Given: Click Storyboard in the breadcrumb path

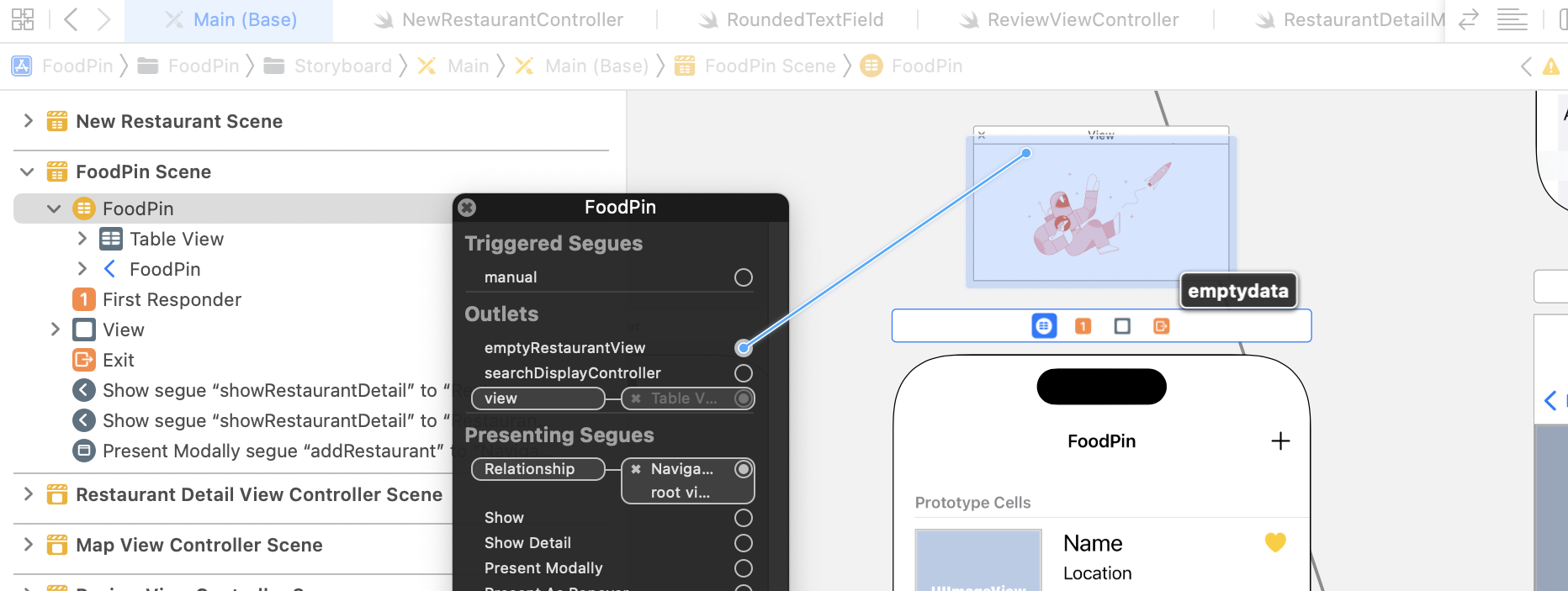Looking at the screenshot, I should (x=342, y=66).
